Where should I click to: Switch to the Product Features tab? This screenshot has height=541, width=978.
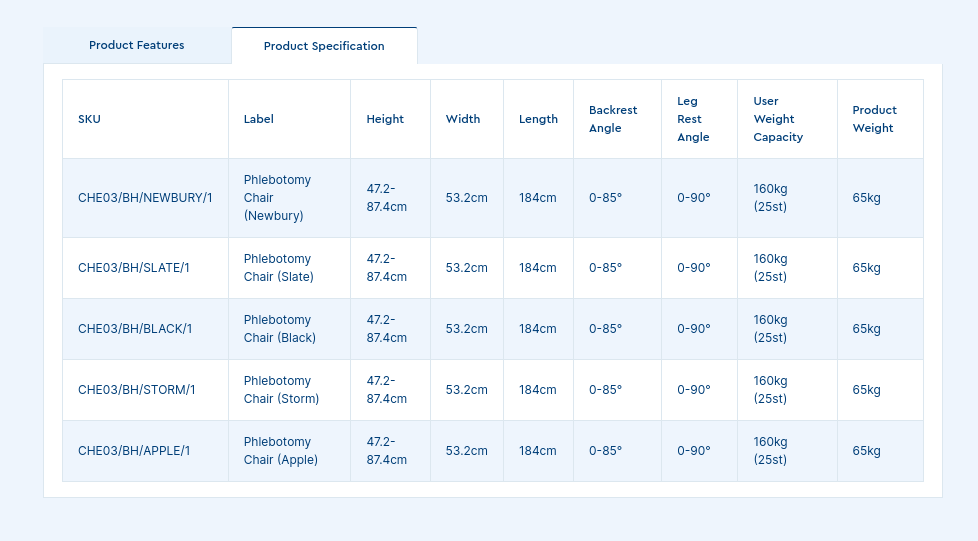[x=136, y=45]
